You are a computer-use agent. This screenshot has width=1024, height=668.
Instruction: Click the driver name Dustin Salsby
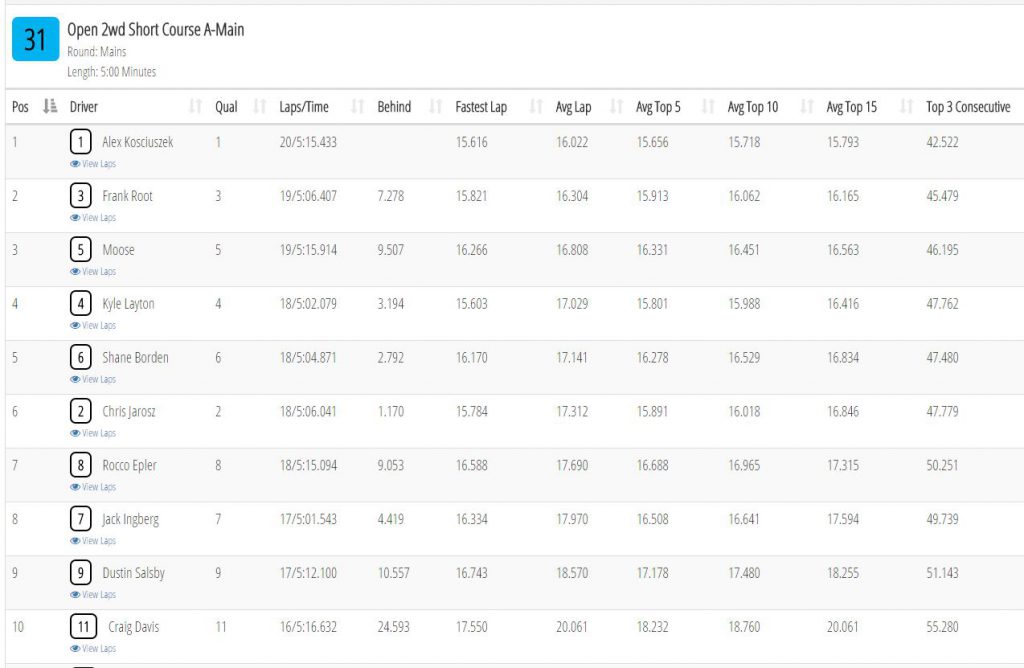pyautogui.click(x=134, y=573)
